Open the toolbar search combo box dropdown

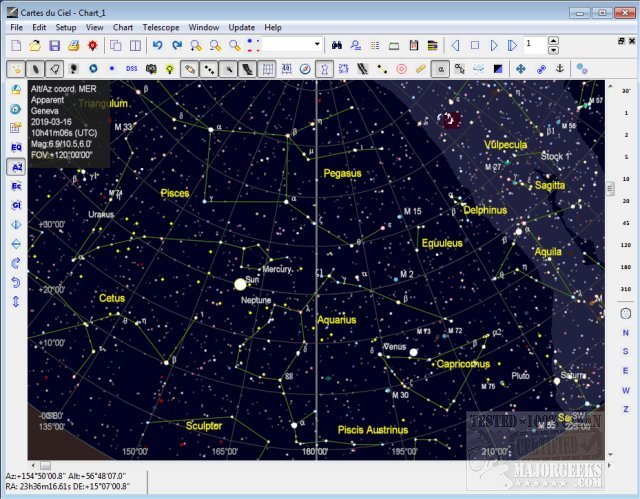318,46
